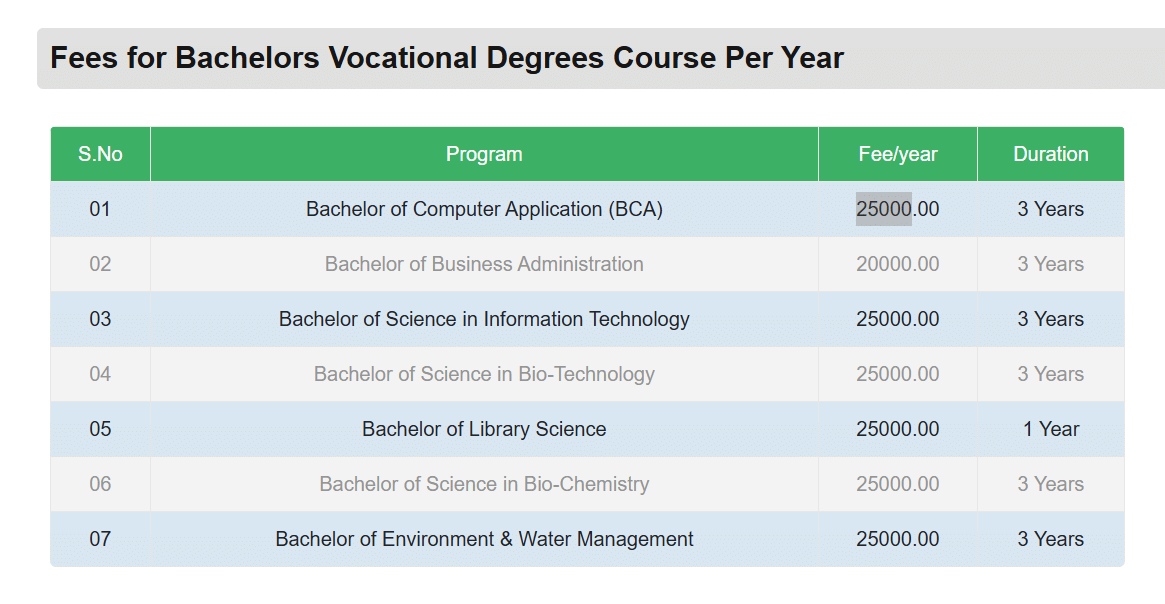
Task: Click the duration for Bio-Chemistry row
Action: click(x=1050, y=484)
